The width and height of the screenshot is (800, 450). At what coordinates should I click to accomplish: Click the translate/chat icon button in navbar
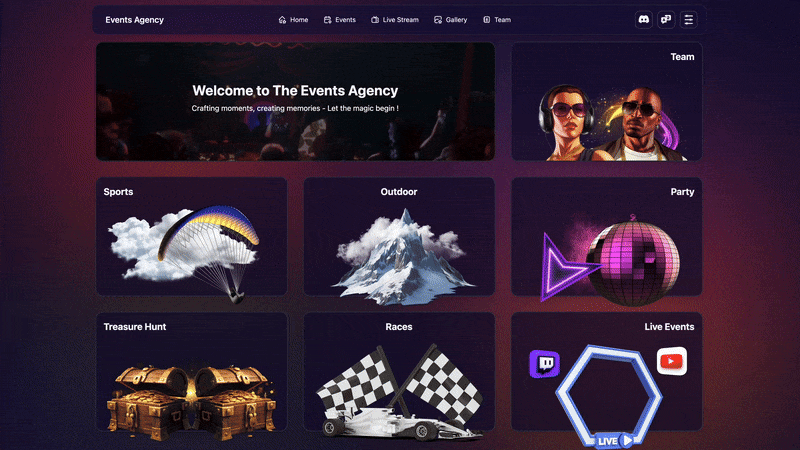[x=666, y=20]
